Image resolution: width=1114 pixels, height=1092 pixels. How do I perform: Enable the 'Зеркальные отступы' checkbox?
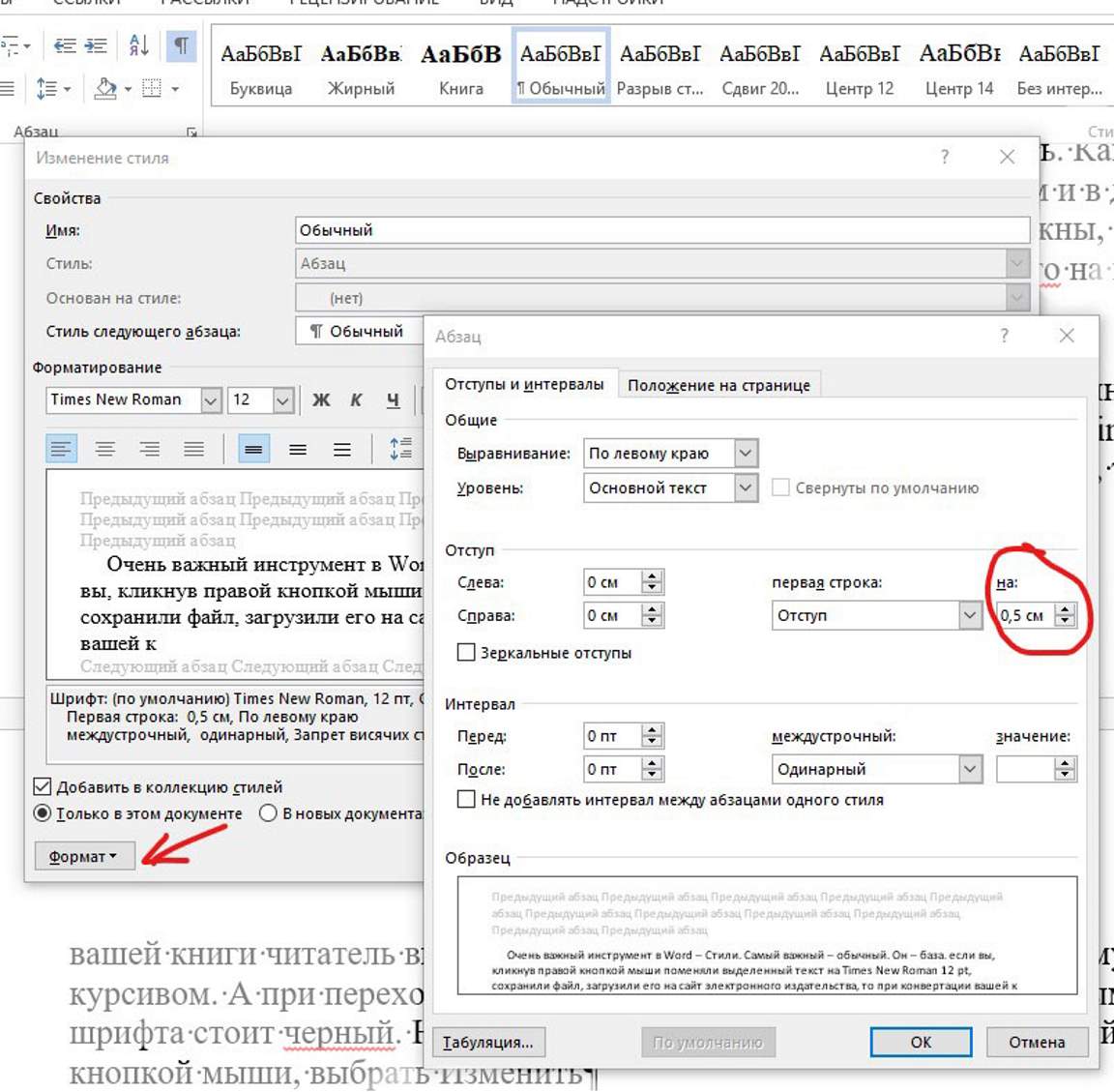[466, 653]
